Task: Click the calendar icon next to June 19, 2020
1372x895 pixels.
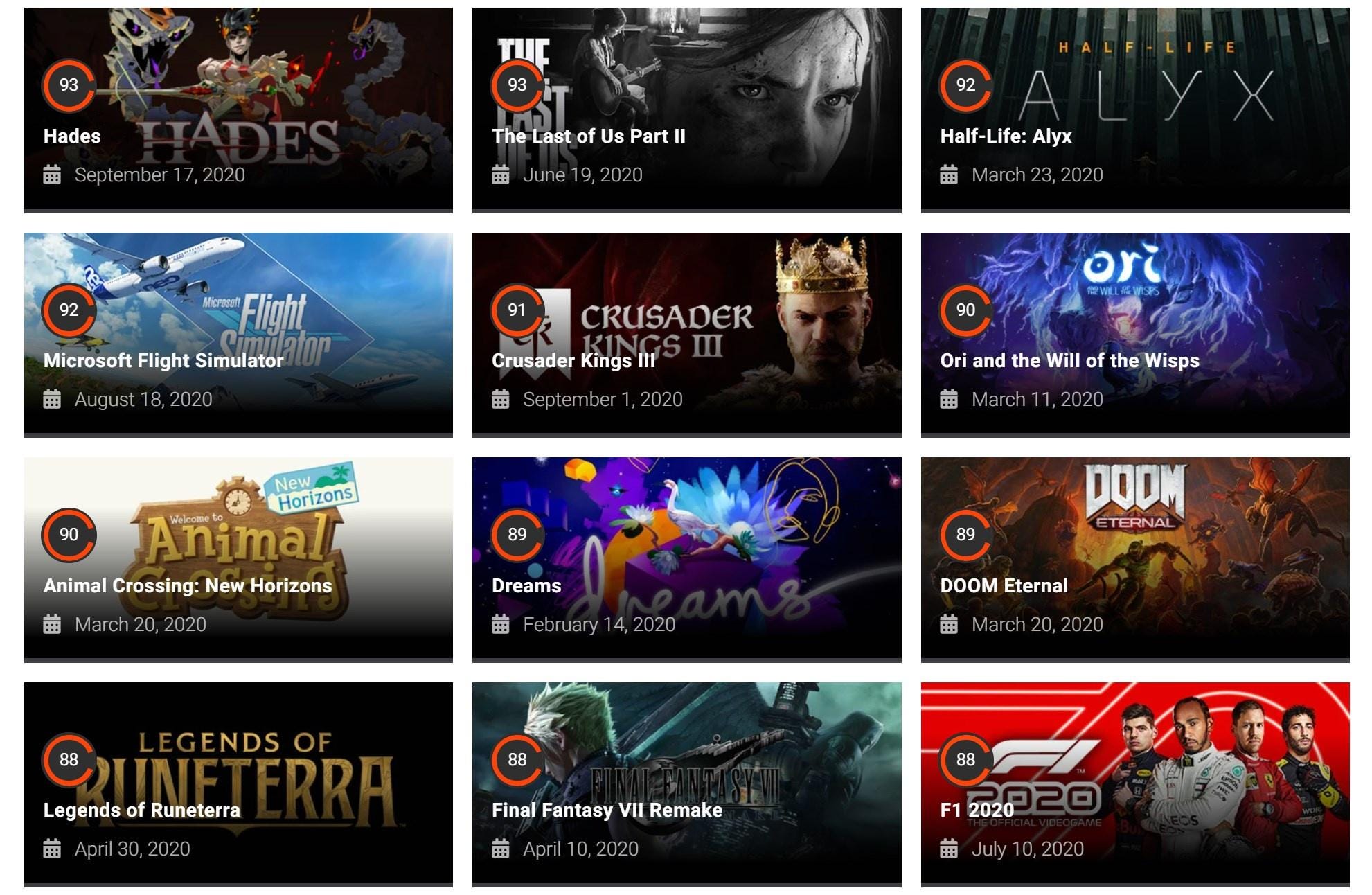Action: click(500, 175)
